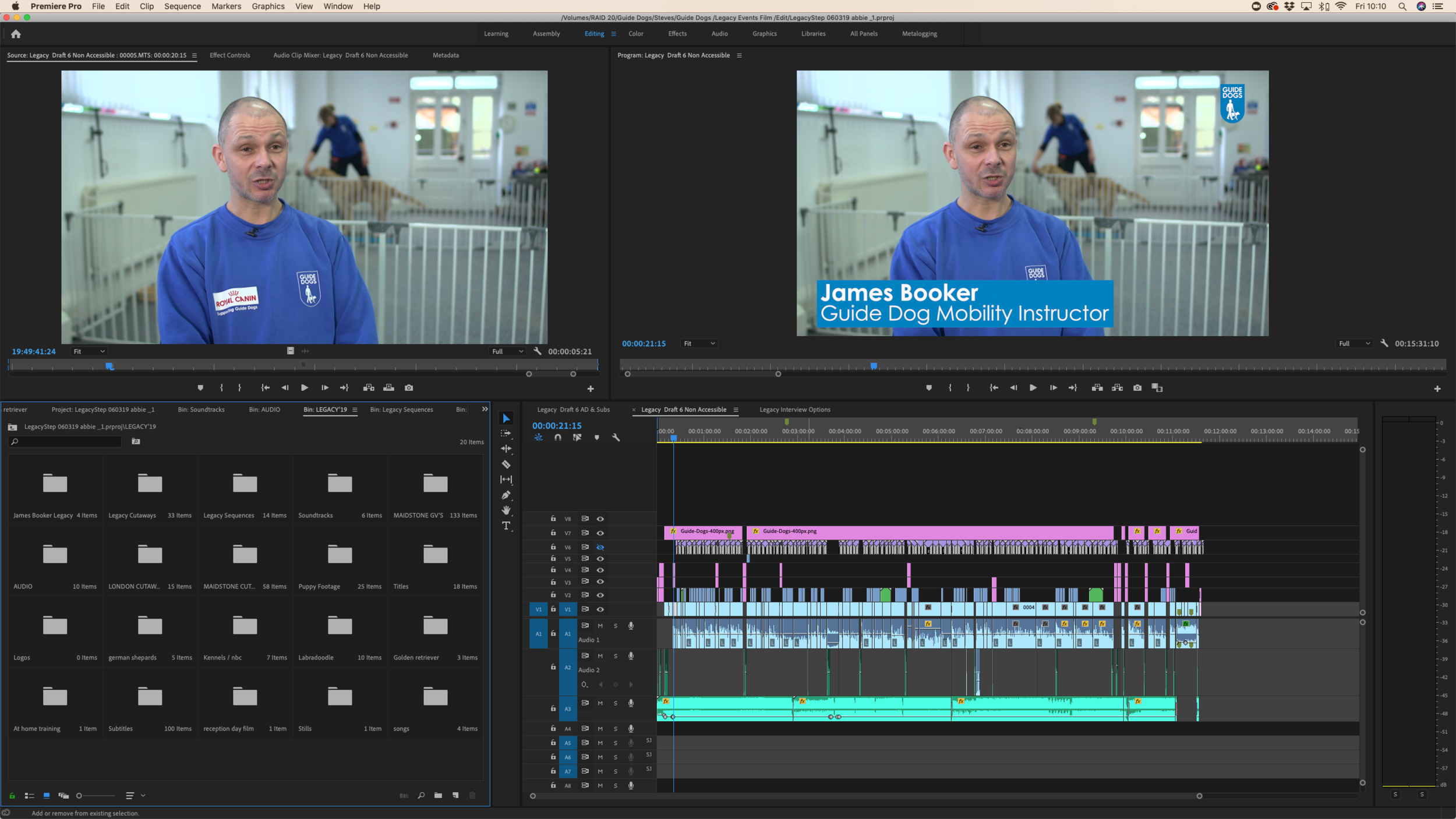
Task: Select the Track Select Forward tool
Action: [x=506, y=433]
